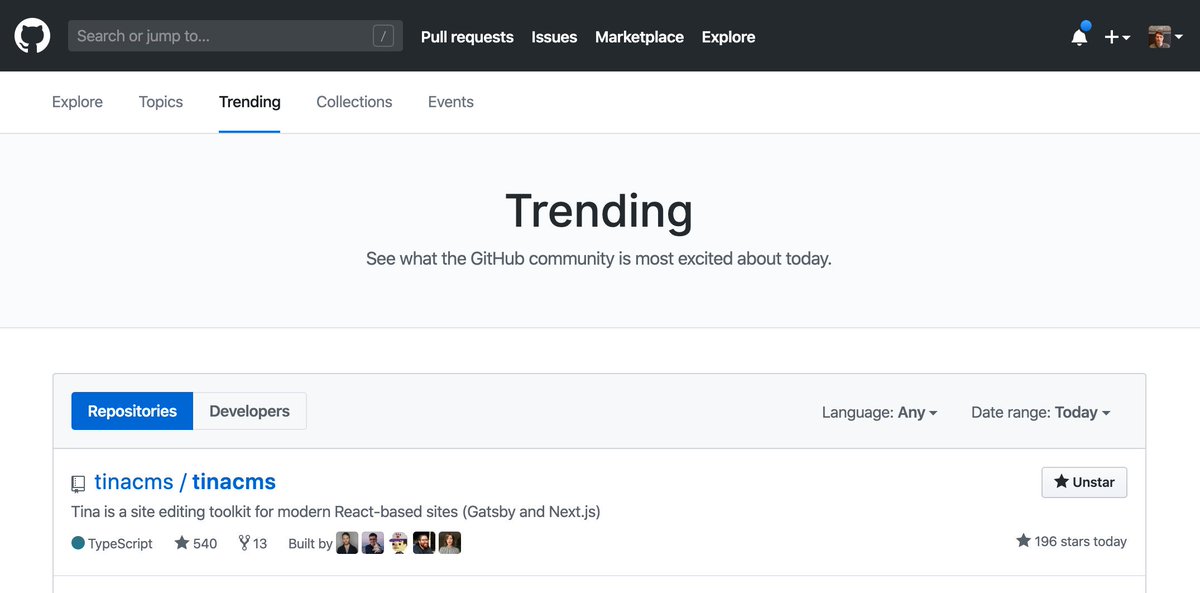The height and width of the screenshot is (593, 1200).
Task: Expand the Date range: Today filter
Action: (1041, 412)
